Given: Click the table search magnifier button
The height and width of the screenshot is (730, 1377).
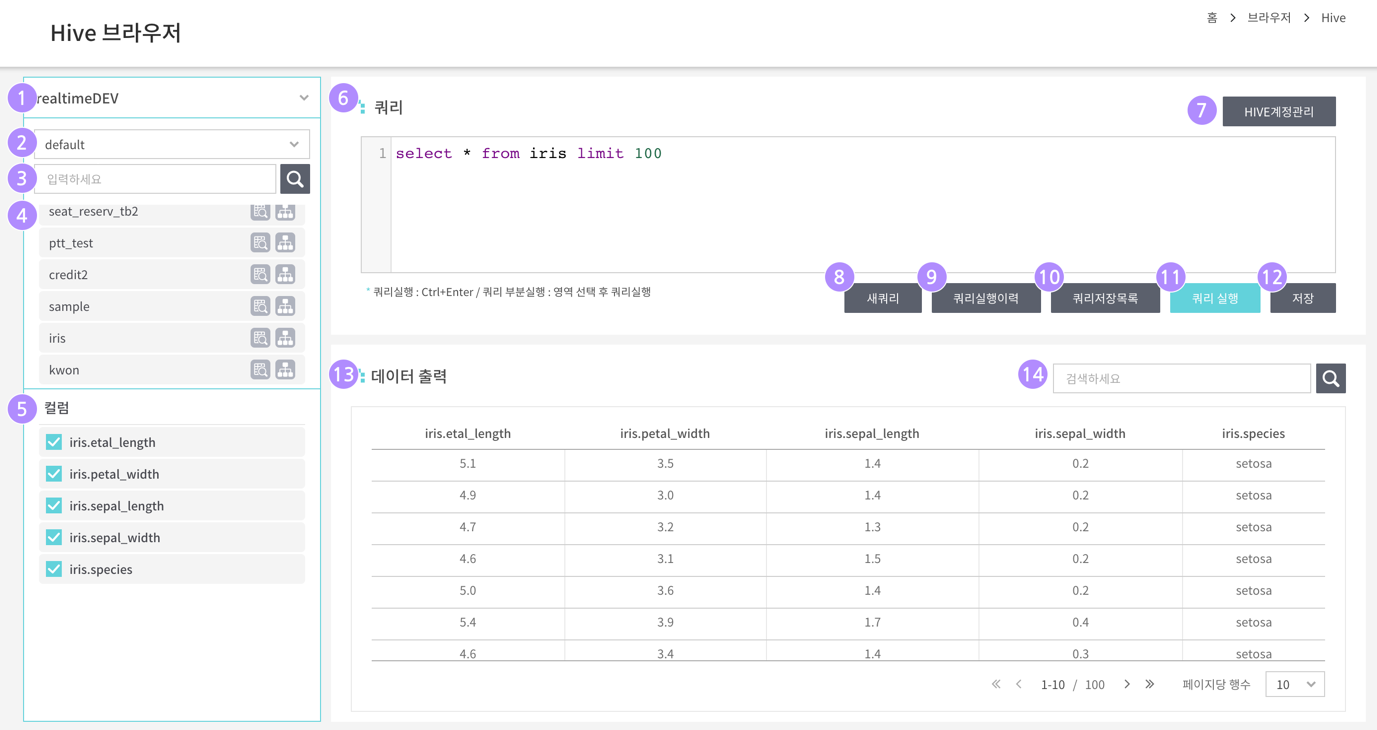Looking at the screenshot, I should [295, 179].
